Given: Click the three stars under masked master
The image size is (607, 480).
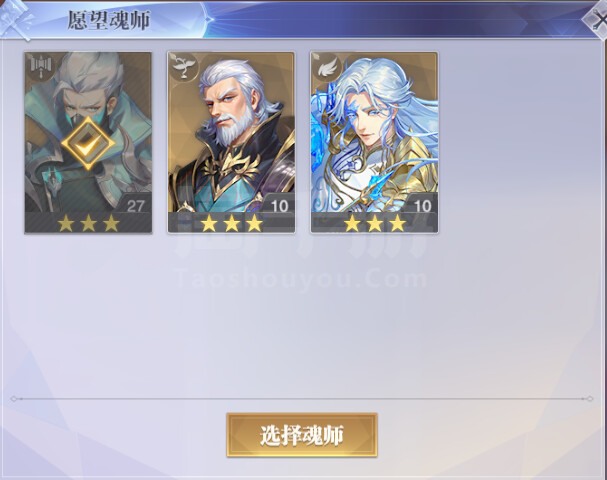Looking at the screenshot, I should (88, 223).
